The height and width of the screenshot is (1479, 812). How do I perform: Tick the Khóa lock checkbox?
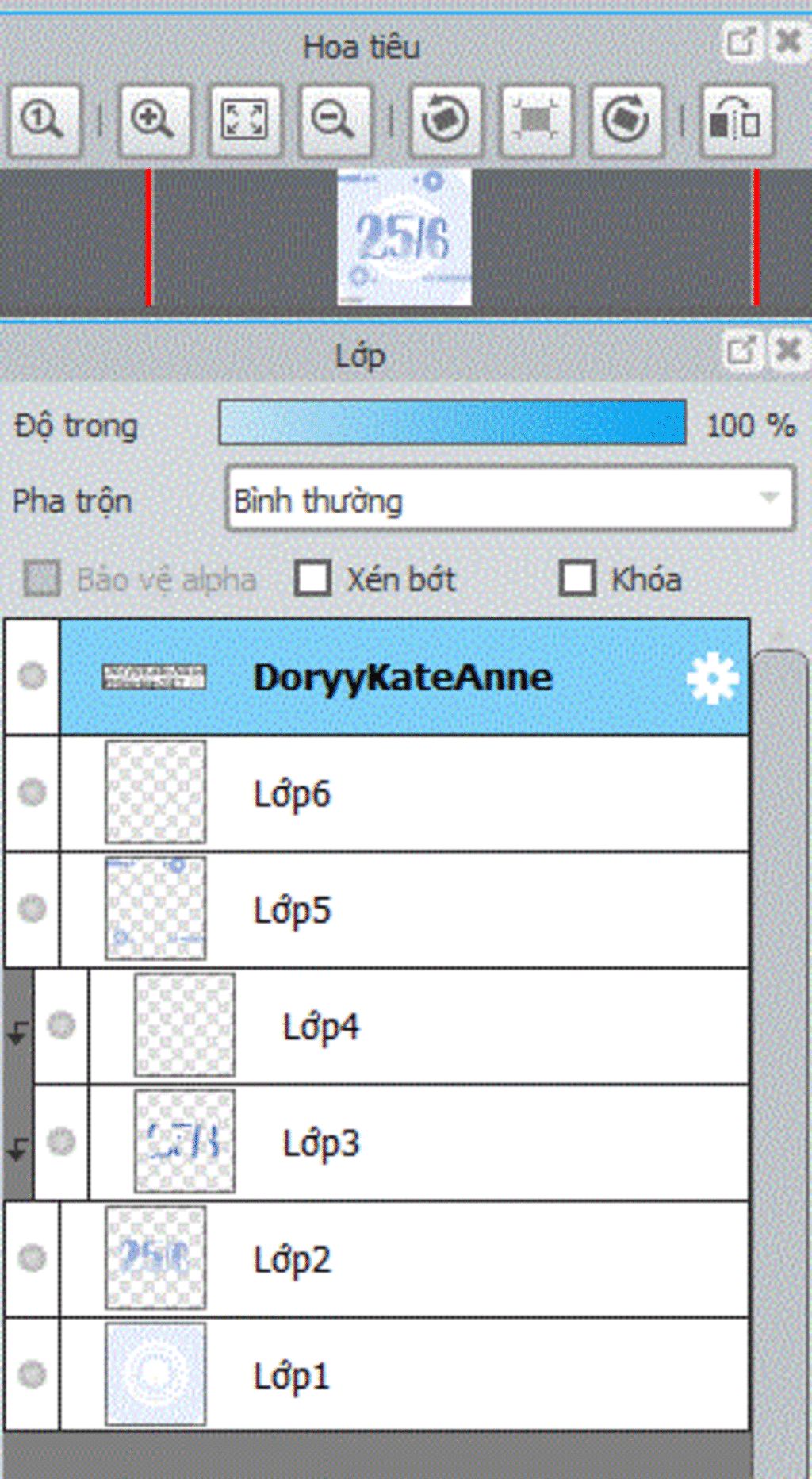[x=577, y=578]
